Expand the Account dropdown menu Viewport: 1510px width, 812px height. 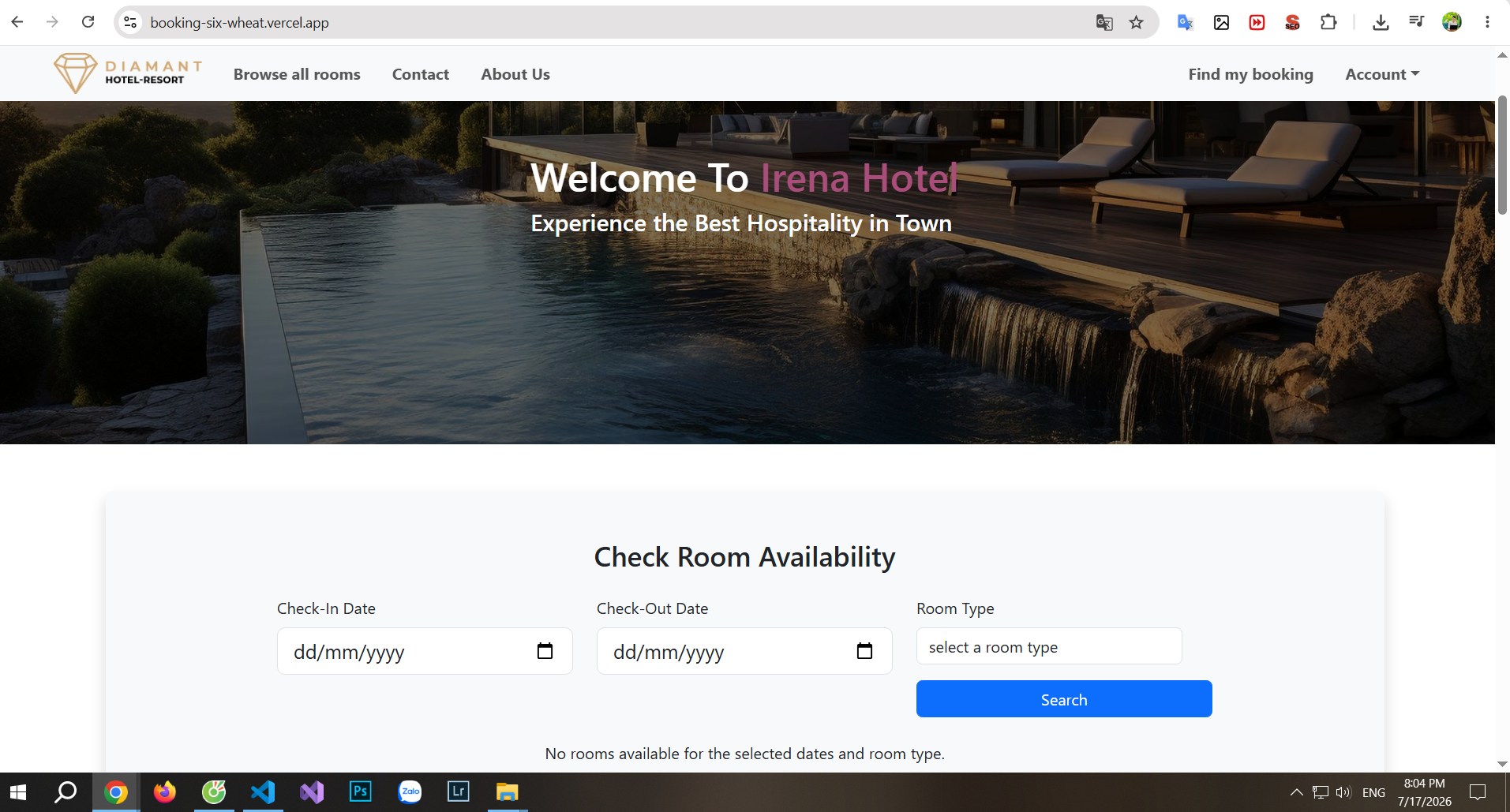point(1382,74)
